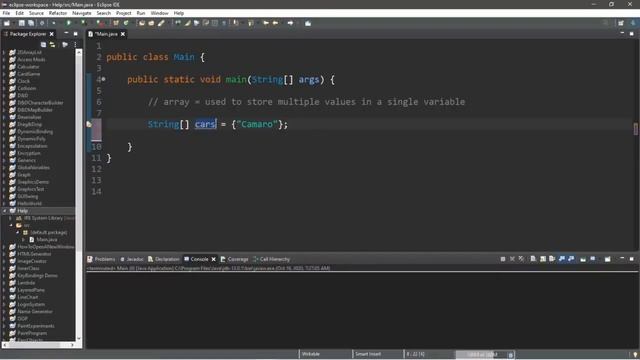This screenshot has height=360, width=640.
Task: Minimize the Console panel
Action: pos(622,259)
